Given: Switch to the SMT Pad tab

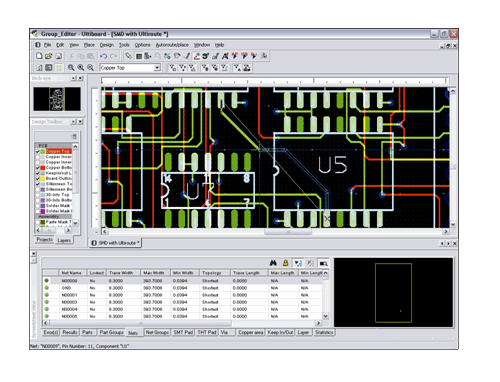Looking at the screenshot, I should [183, 332].
